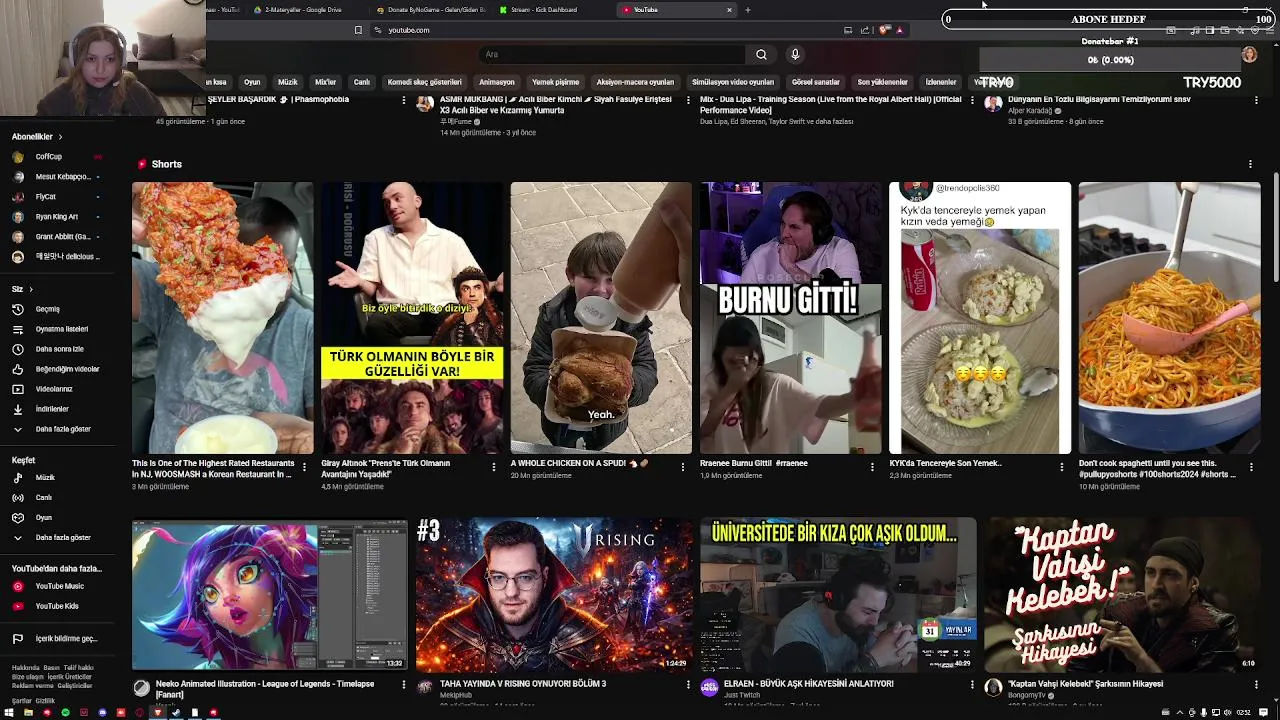Click the search magnifier icon button

pyautogui.click(x=761, y=54)
